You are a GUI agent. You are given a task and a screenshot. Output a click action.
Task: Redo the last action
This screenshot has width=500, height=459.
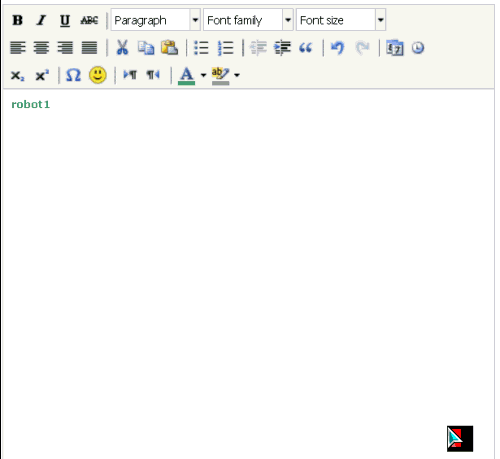(362, 48)
